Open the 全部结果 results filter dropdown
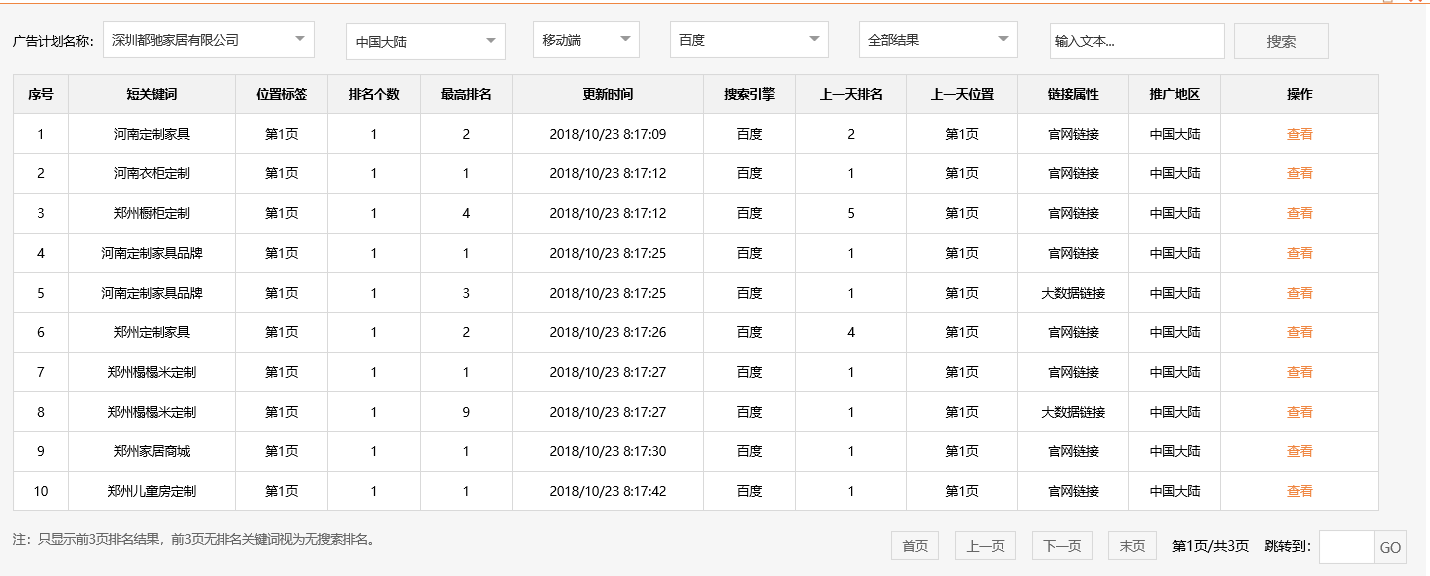Screen dimensions: 1430x576 (x=937, y=40)
